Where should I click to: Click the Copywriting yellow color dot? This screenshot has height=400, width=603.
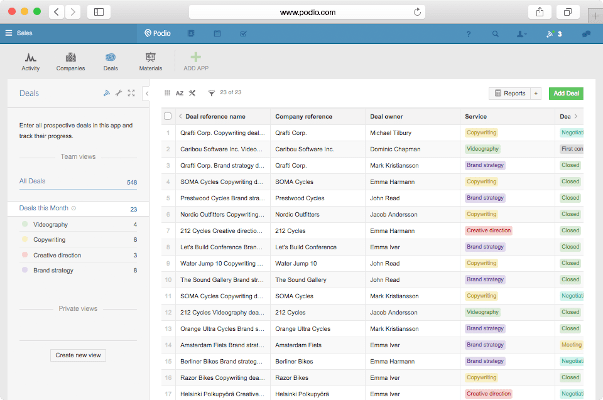pos(25,239)
